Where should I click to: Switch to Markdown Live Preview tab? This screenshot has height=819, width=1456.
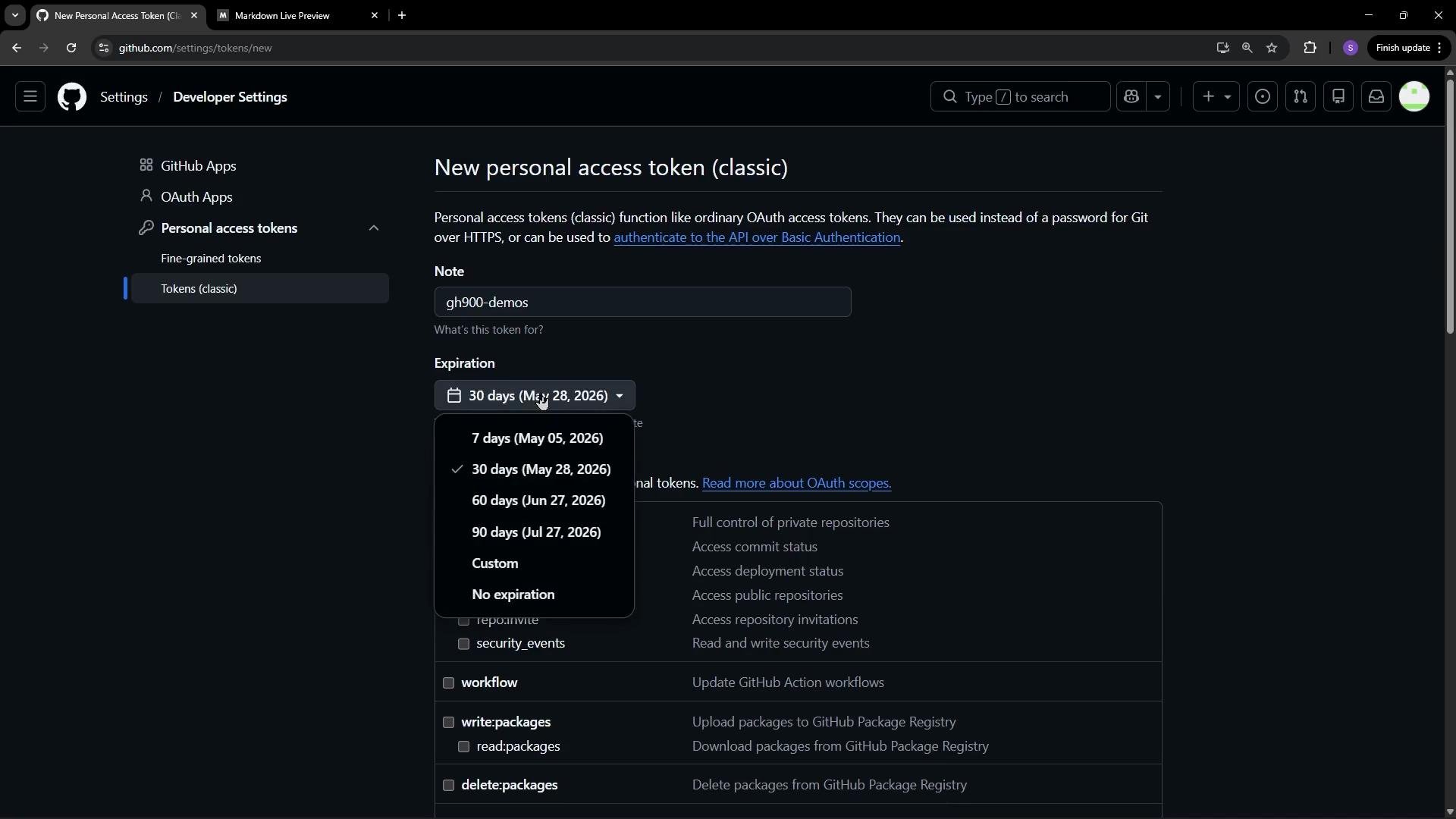[297, 15]
